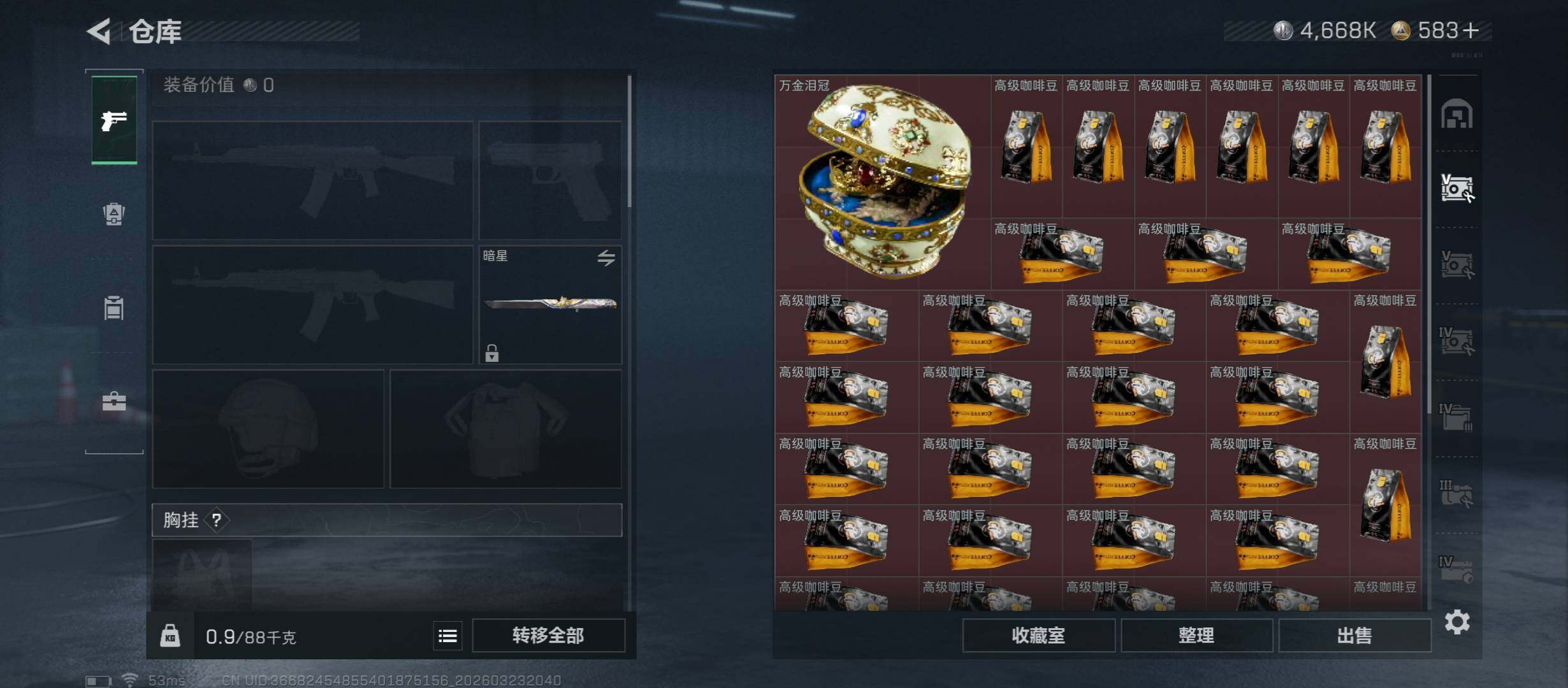Open the 收藏室 collection room
Screen dimensions: 1568x688
(1038, 635)
